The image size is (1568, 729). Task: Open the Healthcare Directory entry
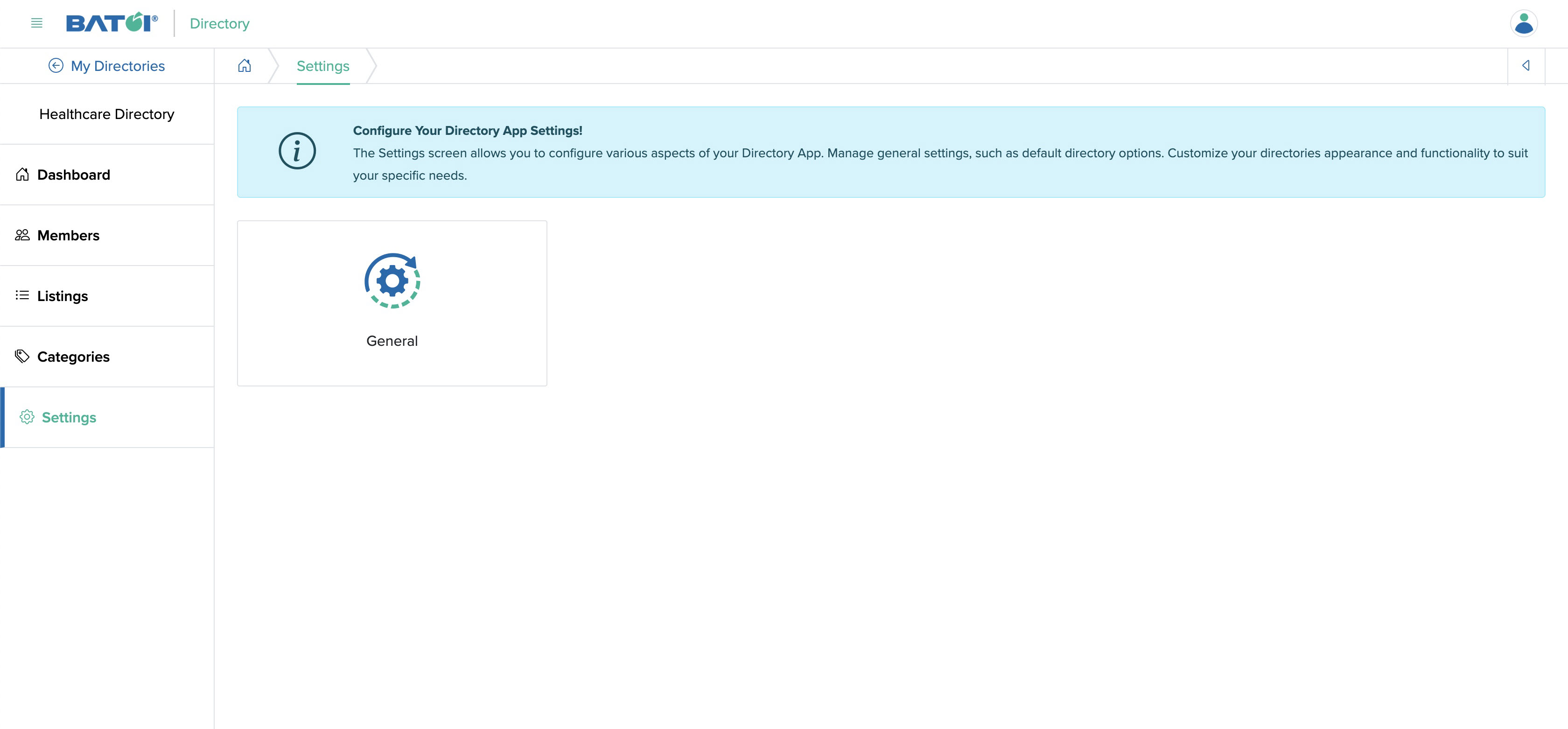107,114
